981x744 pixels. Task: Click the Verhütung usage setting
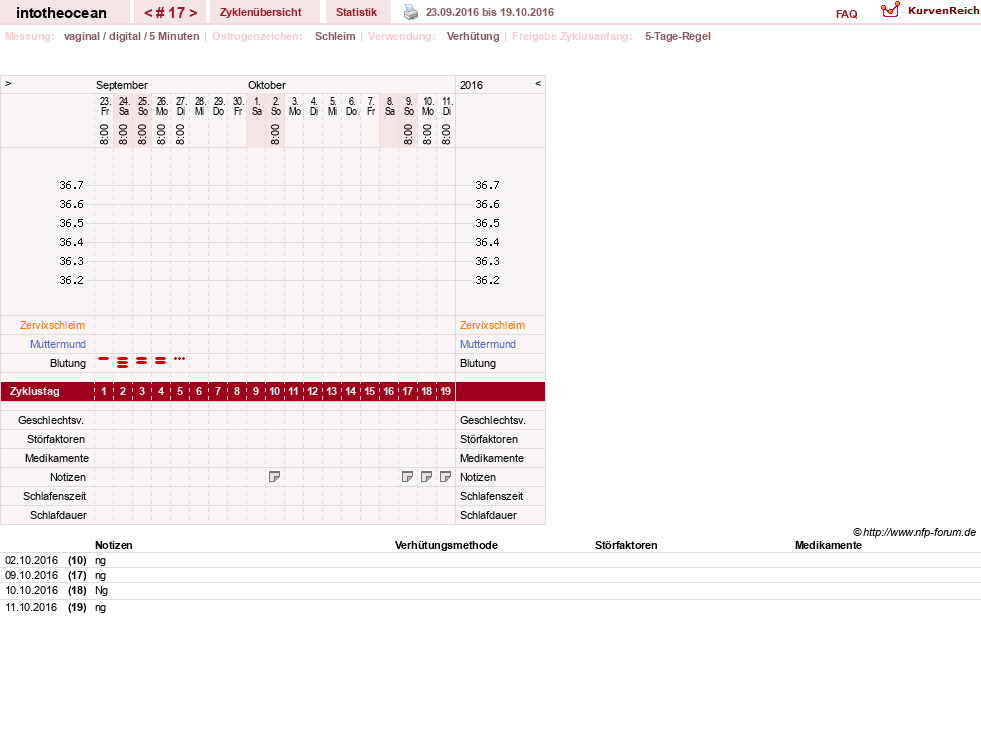point(473,36)
